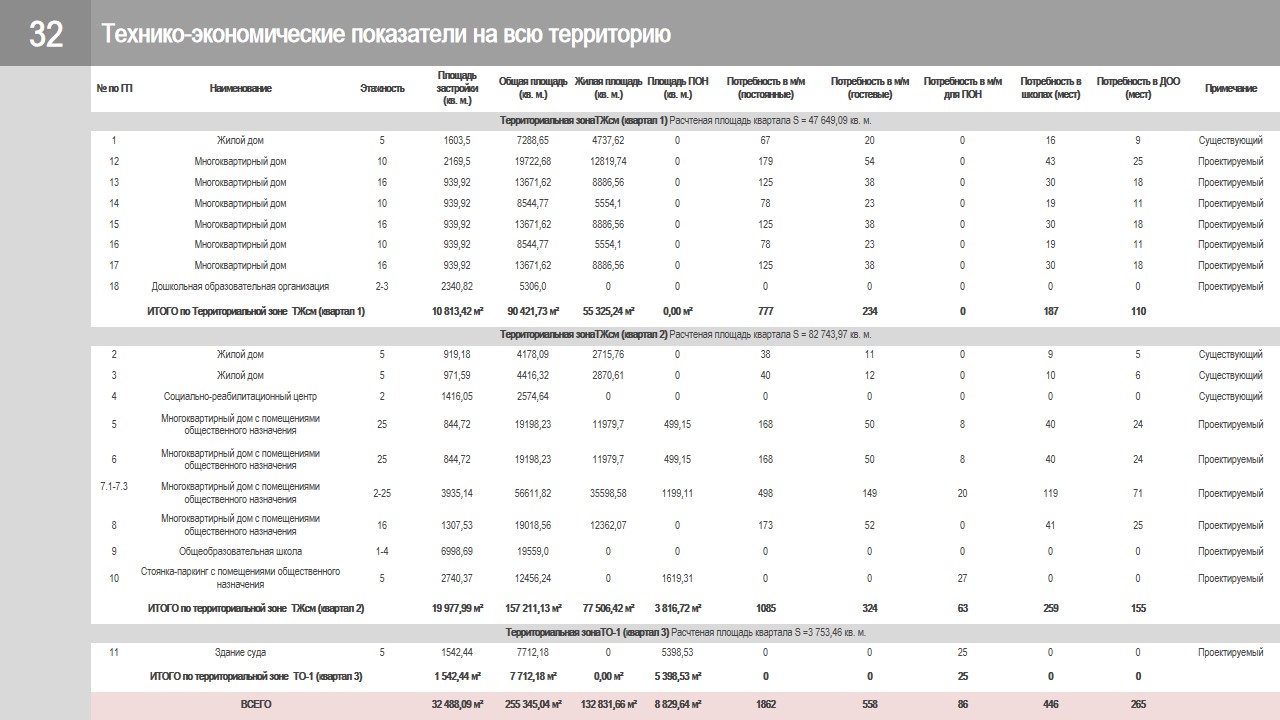Click the 'Площадь ПОН' column header

677,88
